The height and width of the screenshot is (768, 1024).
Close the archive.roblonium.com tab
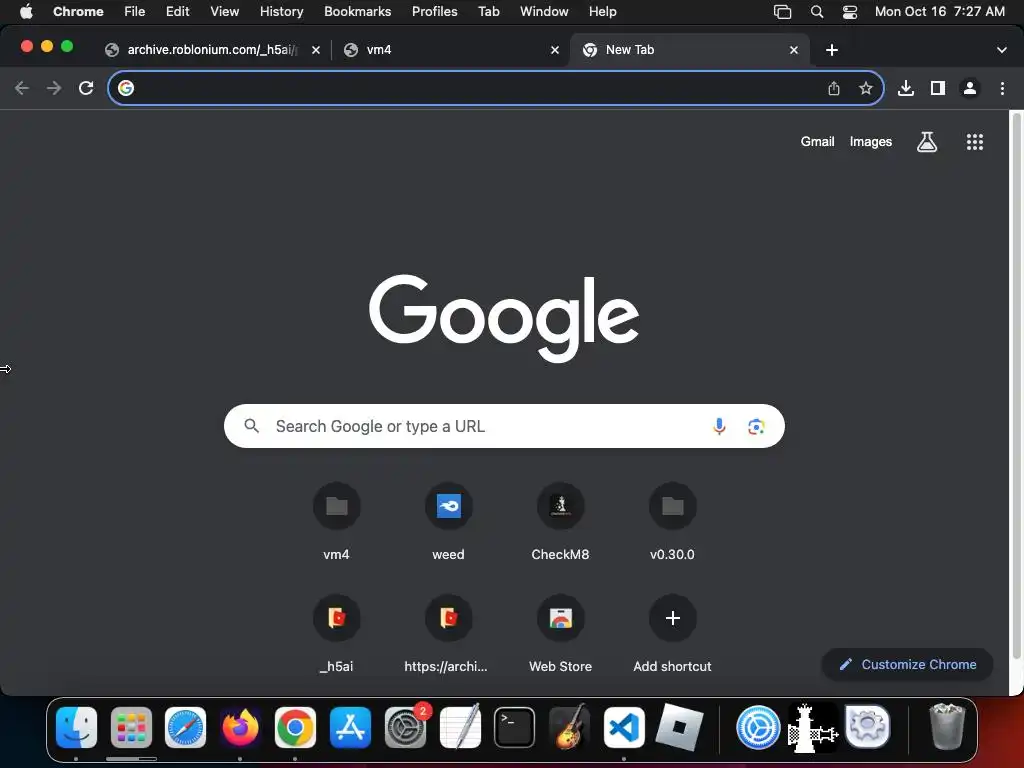pos(316,50)
